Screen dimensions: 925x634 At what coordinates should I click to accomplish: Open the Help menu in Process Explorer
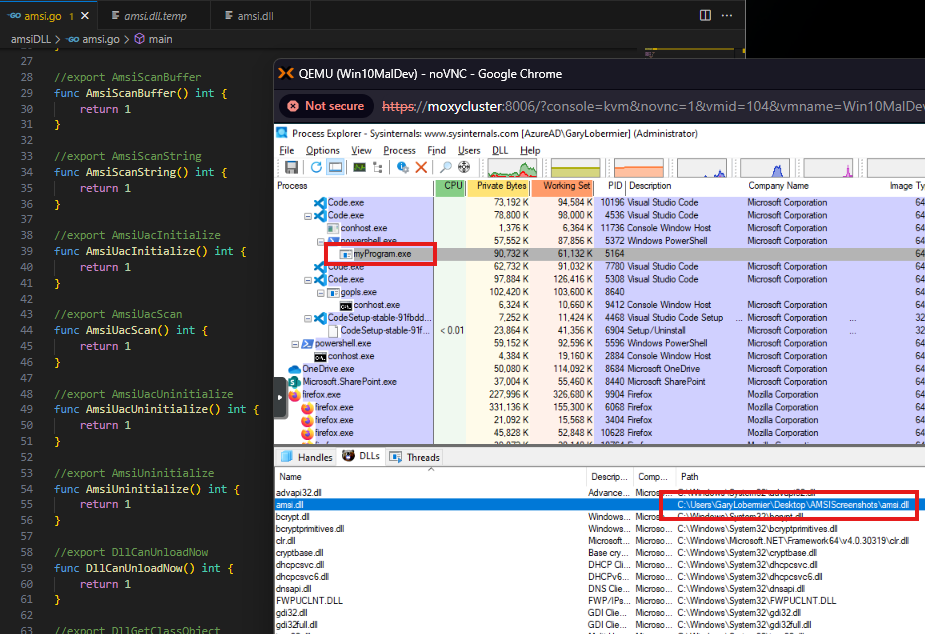[530, 150]
